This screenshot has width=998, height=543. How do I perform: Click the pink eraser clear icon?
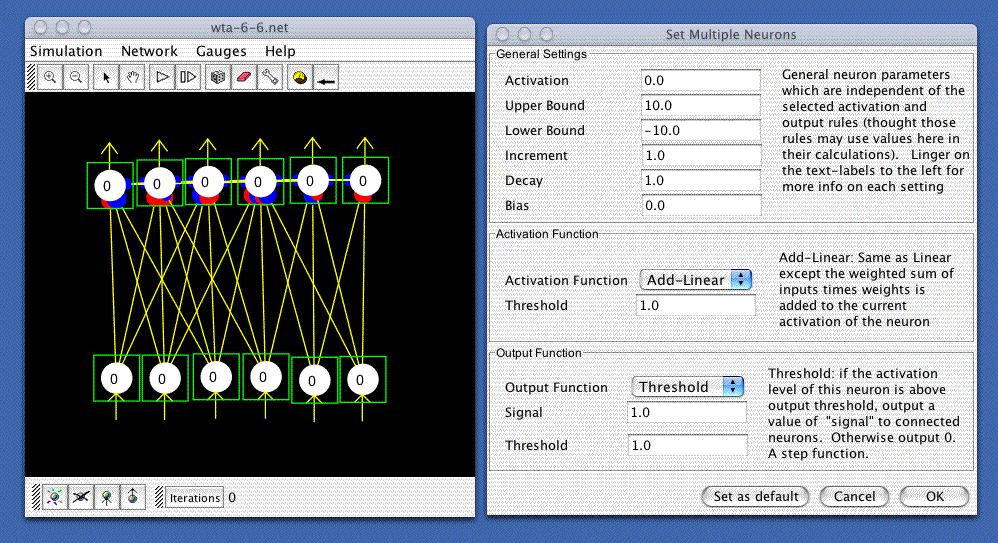pyautogui.click(x=242, y=77)
